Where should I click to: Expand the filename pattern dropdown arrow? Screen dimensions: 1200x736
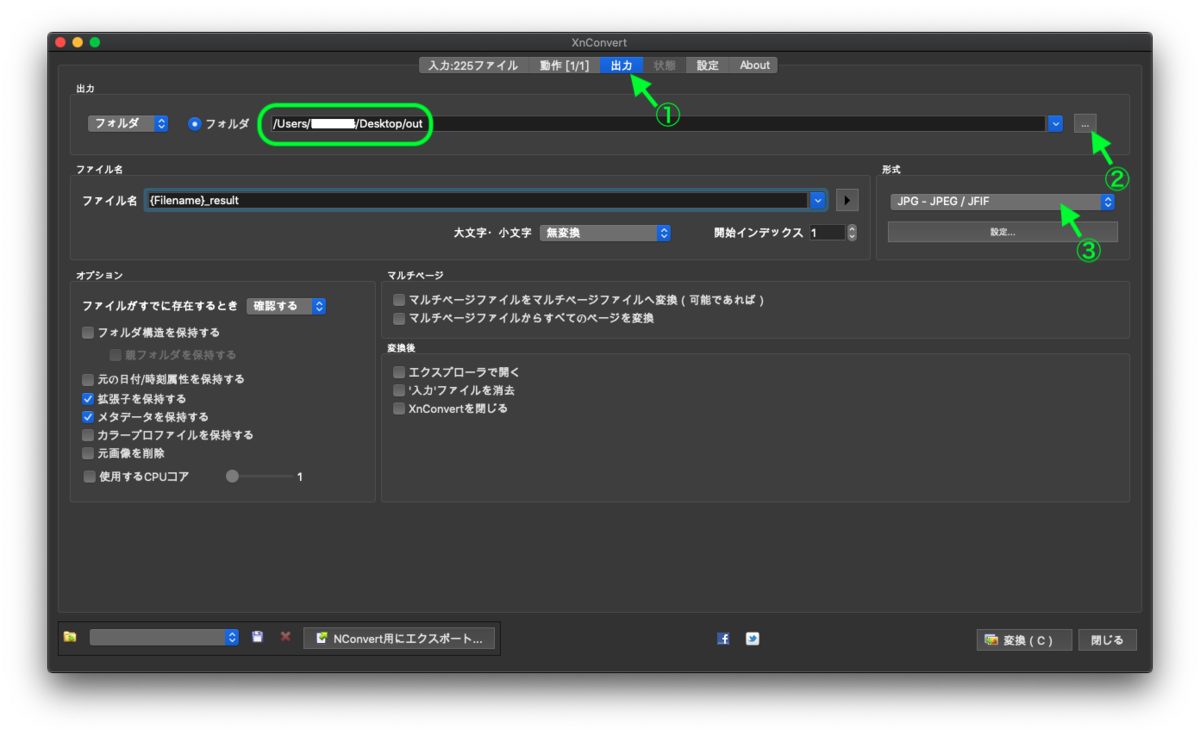819,200
